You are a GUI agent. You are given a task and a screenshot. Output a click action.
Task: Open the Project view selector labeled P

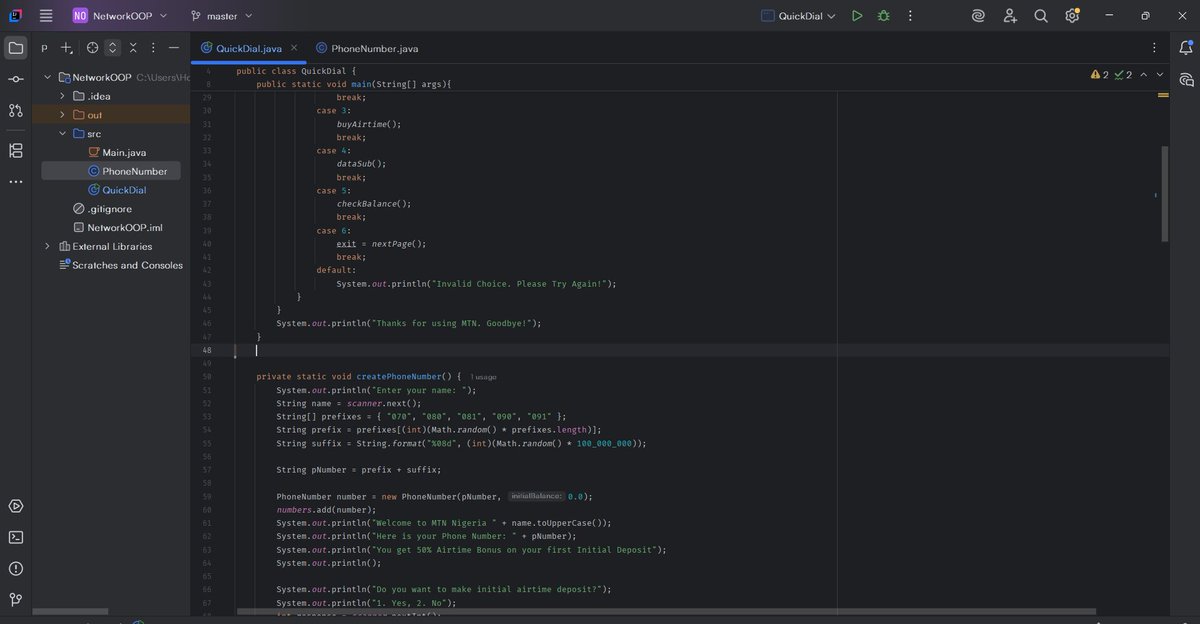[44, 47]
